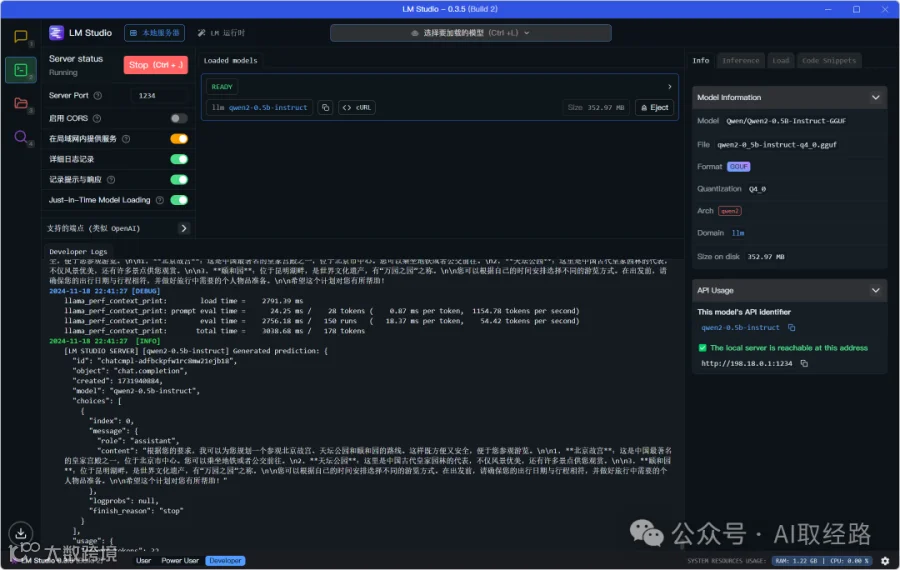This screenshot has width=900, height=570.
Task: Click CPU usage in status bar
Action: click(x=848, y=561)
